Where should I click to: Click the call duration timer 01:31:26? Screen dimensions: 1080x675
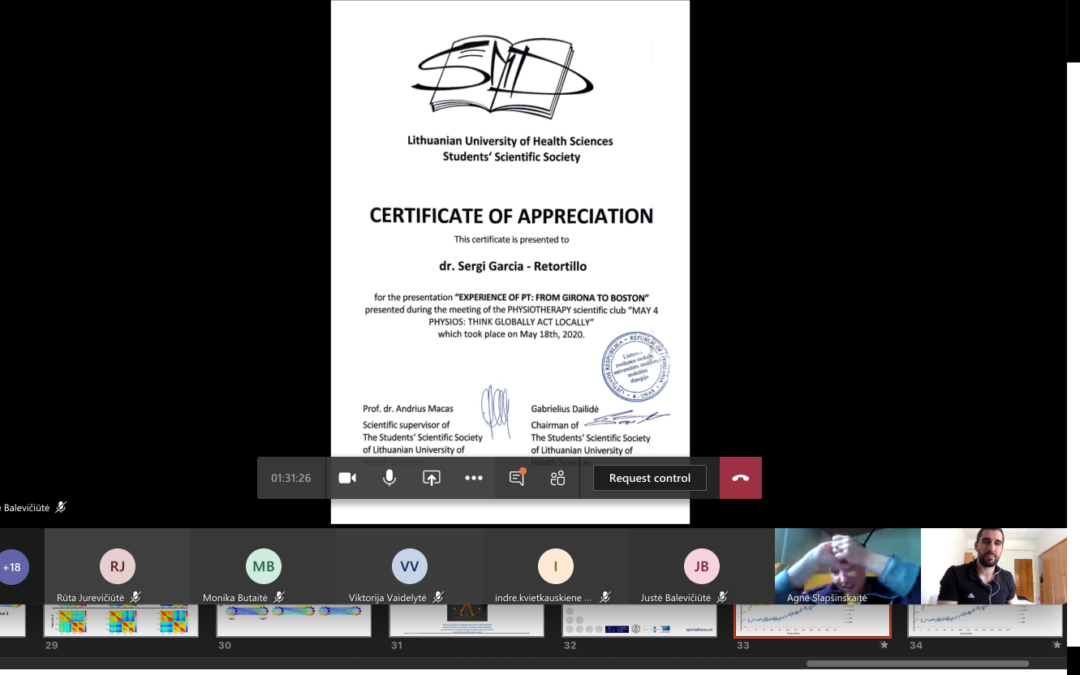click(x=291, y=478)
